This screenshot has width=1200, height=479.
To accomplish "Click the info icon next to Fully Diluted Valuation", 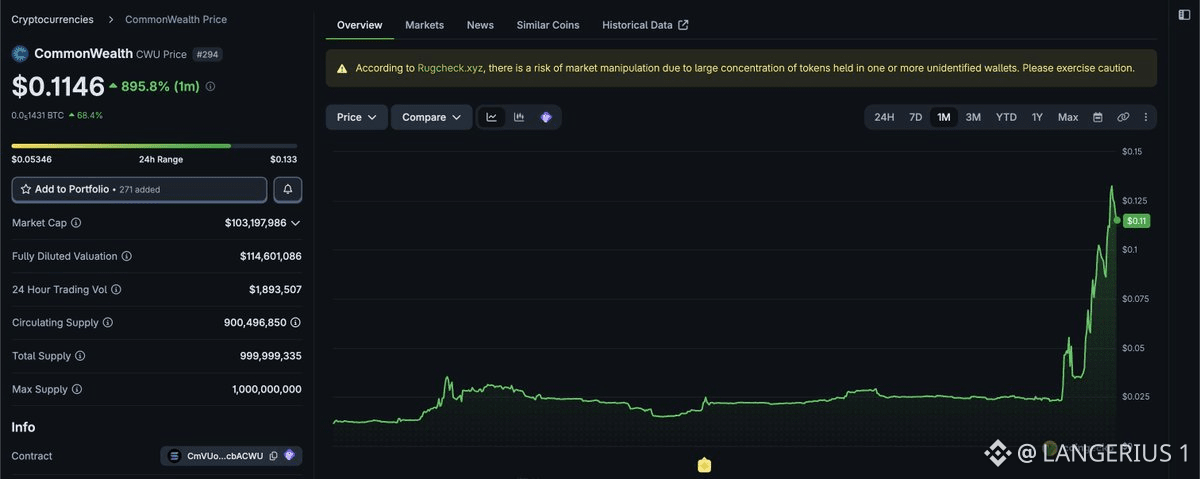I will click(x=126, y=256).
